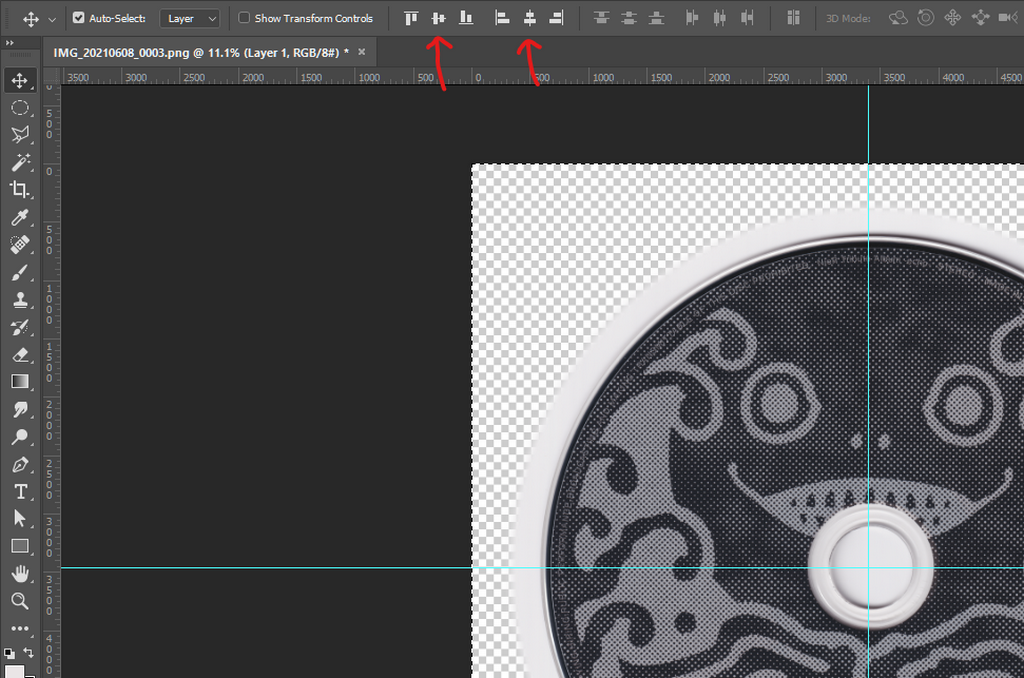Choose the Horizontal Type tool
The height and width of the screenshot is (678, 1024).
20,491
